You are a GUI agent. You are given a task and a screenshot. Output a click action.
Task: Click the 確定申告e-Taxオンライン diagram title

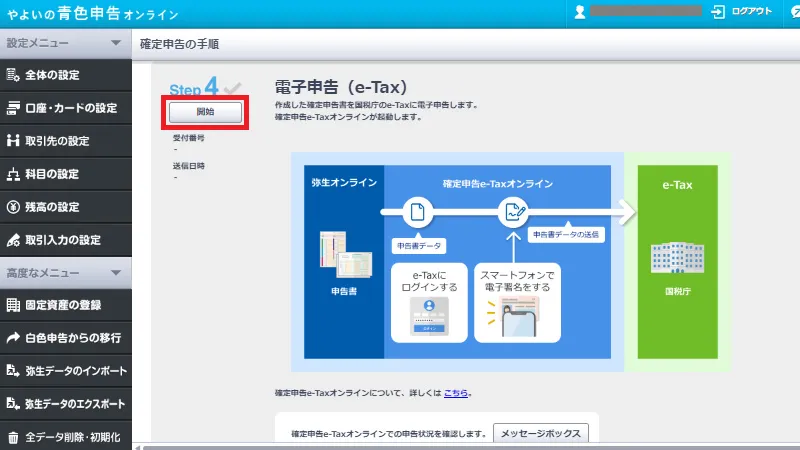(x=497, y=184)
